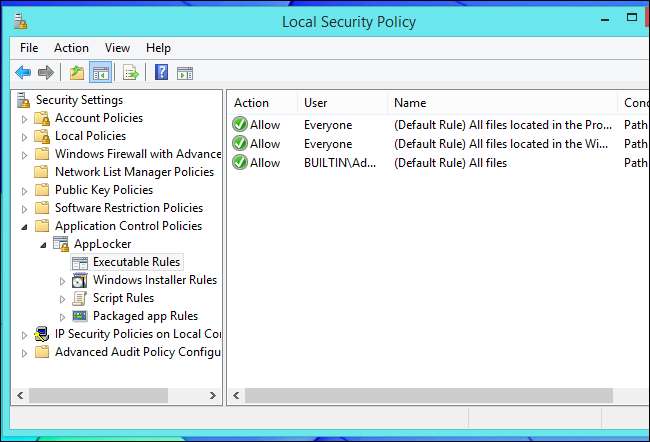Select the "(Default Rule) All files" rule name
The width and height of the screenshot is (650, 442).
[451, 163]
